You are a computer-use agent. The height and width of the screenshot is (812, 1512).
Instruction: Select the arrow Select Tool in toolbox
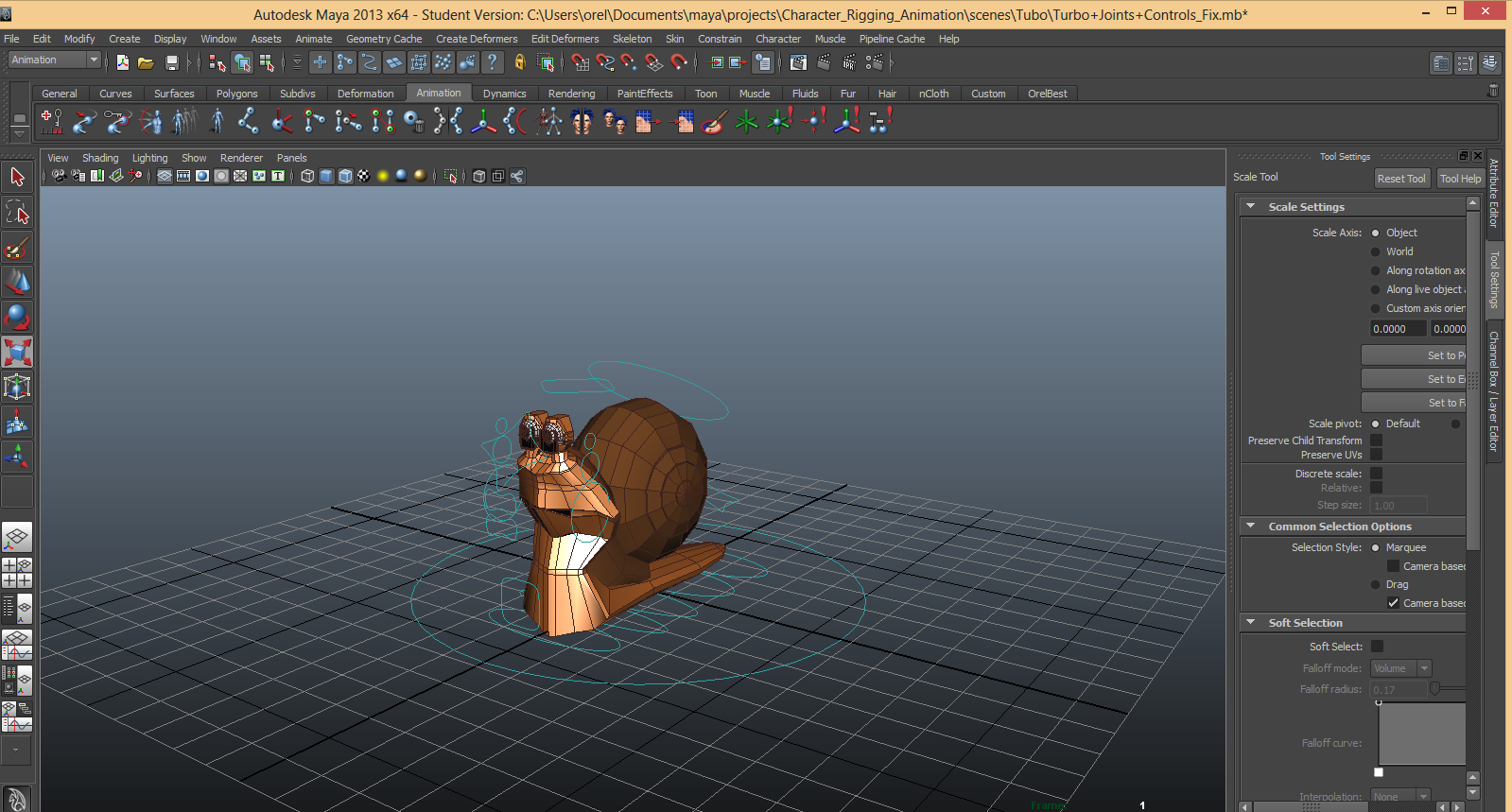[17, 177]
